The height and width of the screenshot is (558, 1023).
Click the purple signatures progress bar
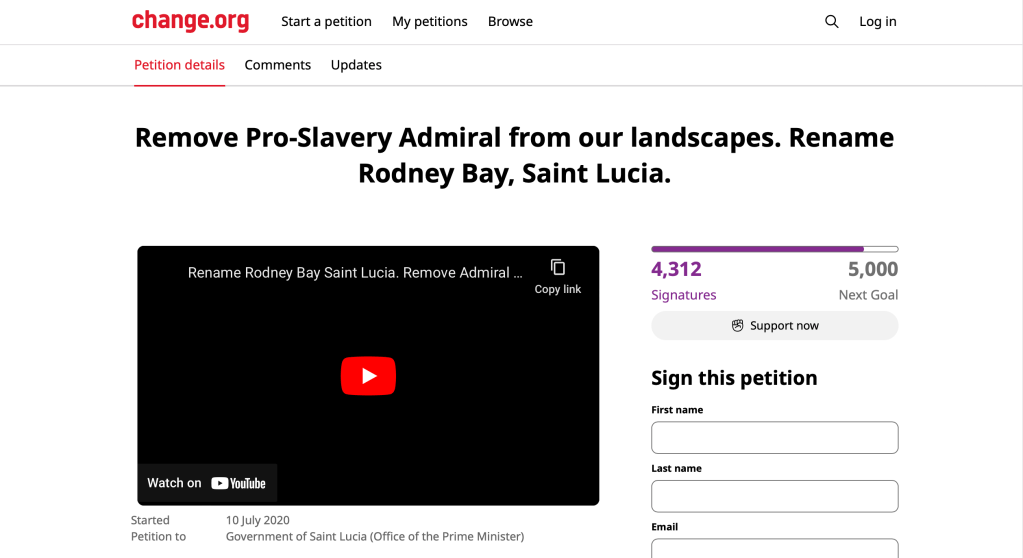[774, 249]
